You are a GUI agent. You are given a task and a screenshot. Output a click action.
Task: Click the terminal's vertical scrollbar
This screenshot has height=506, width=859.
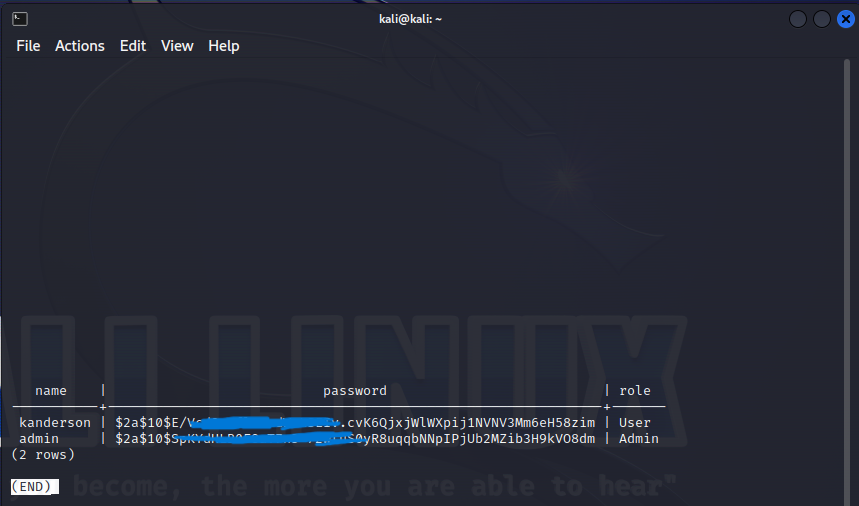point(848,250)
